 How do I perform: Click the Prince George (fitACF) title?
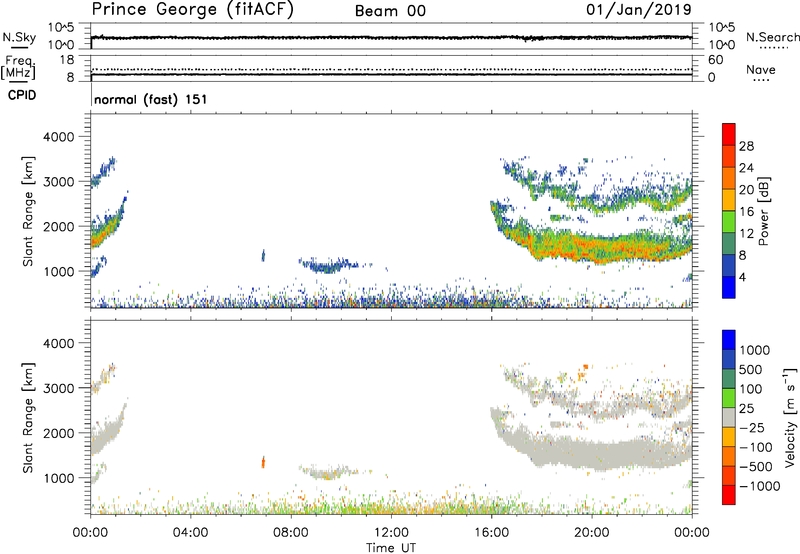pos(192,10)
